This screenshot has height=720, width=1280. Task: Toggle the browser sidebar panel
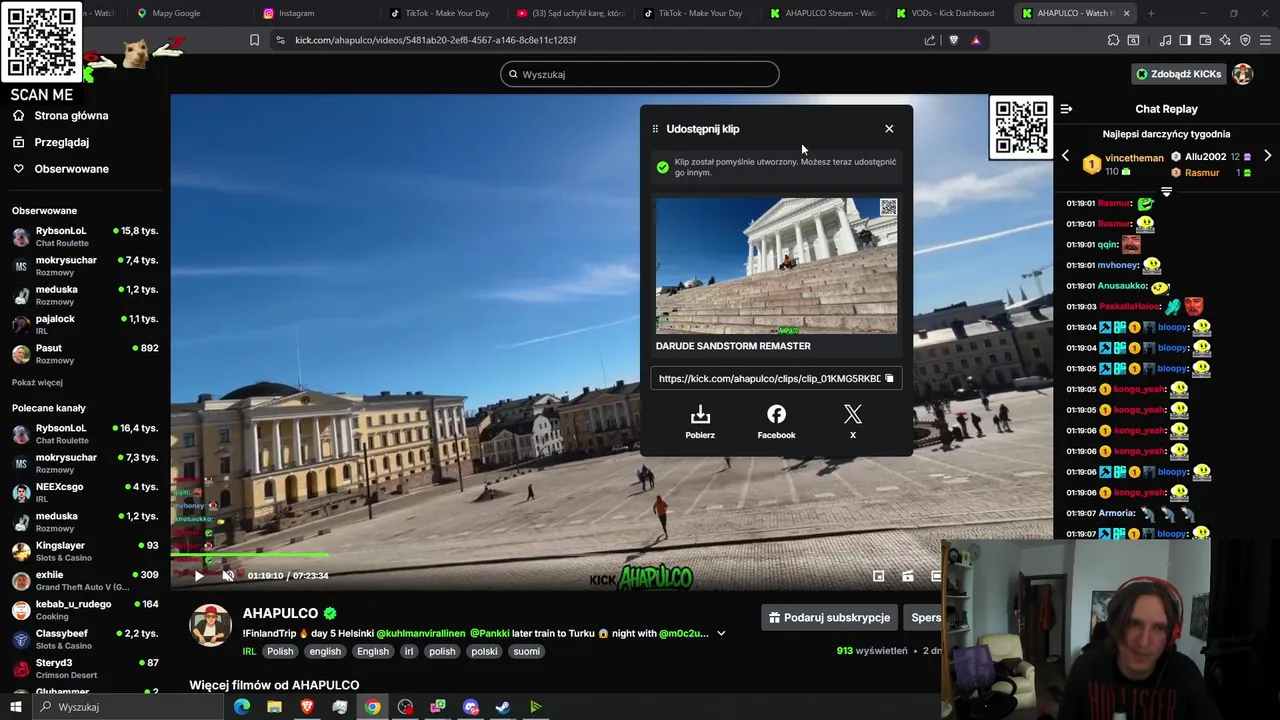1185,40
